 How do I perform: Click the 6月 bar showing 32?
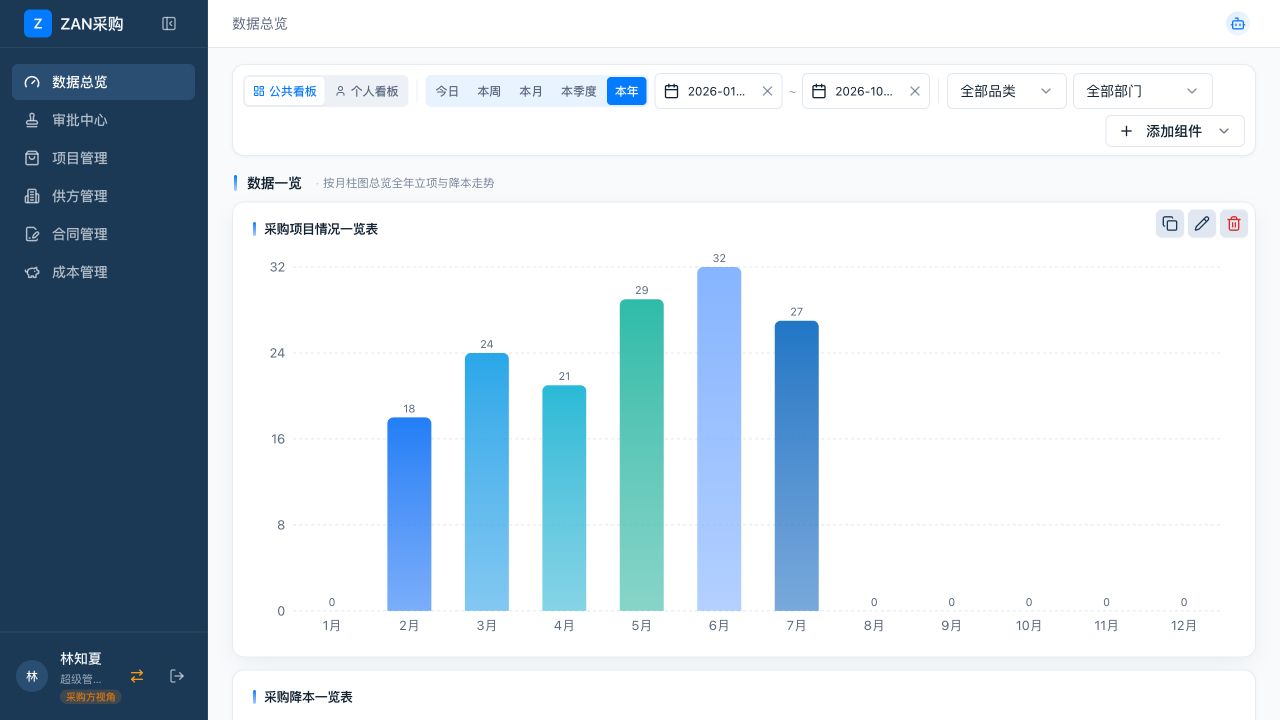[719, 439]
